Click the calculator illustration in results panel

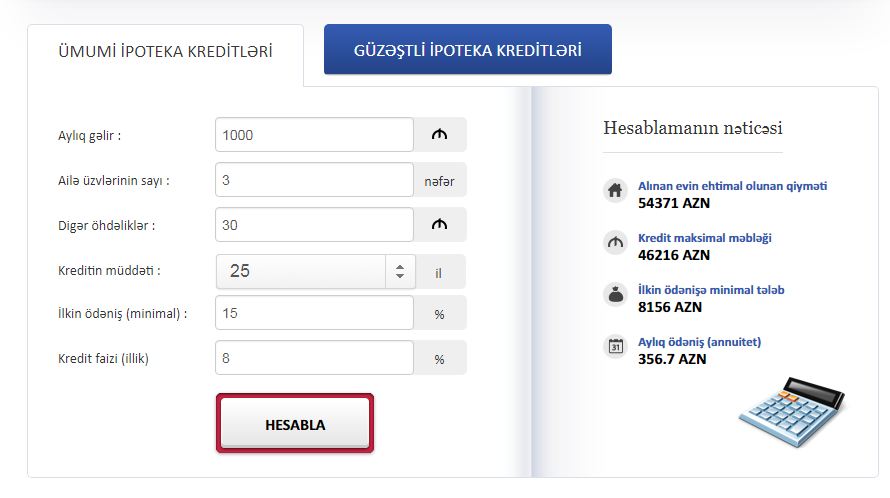[x=792, y=412]
